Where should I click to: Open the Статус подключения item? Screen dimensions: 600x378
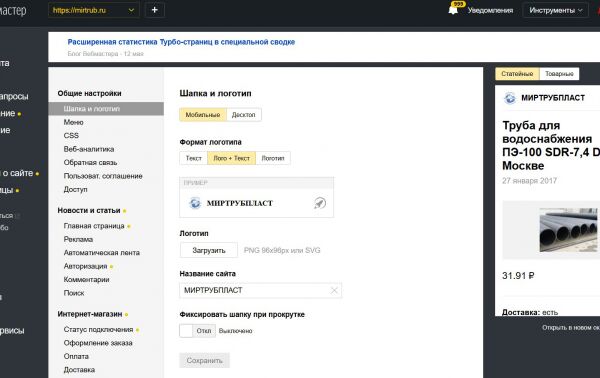pos(98,329)
